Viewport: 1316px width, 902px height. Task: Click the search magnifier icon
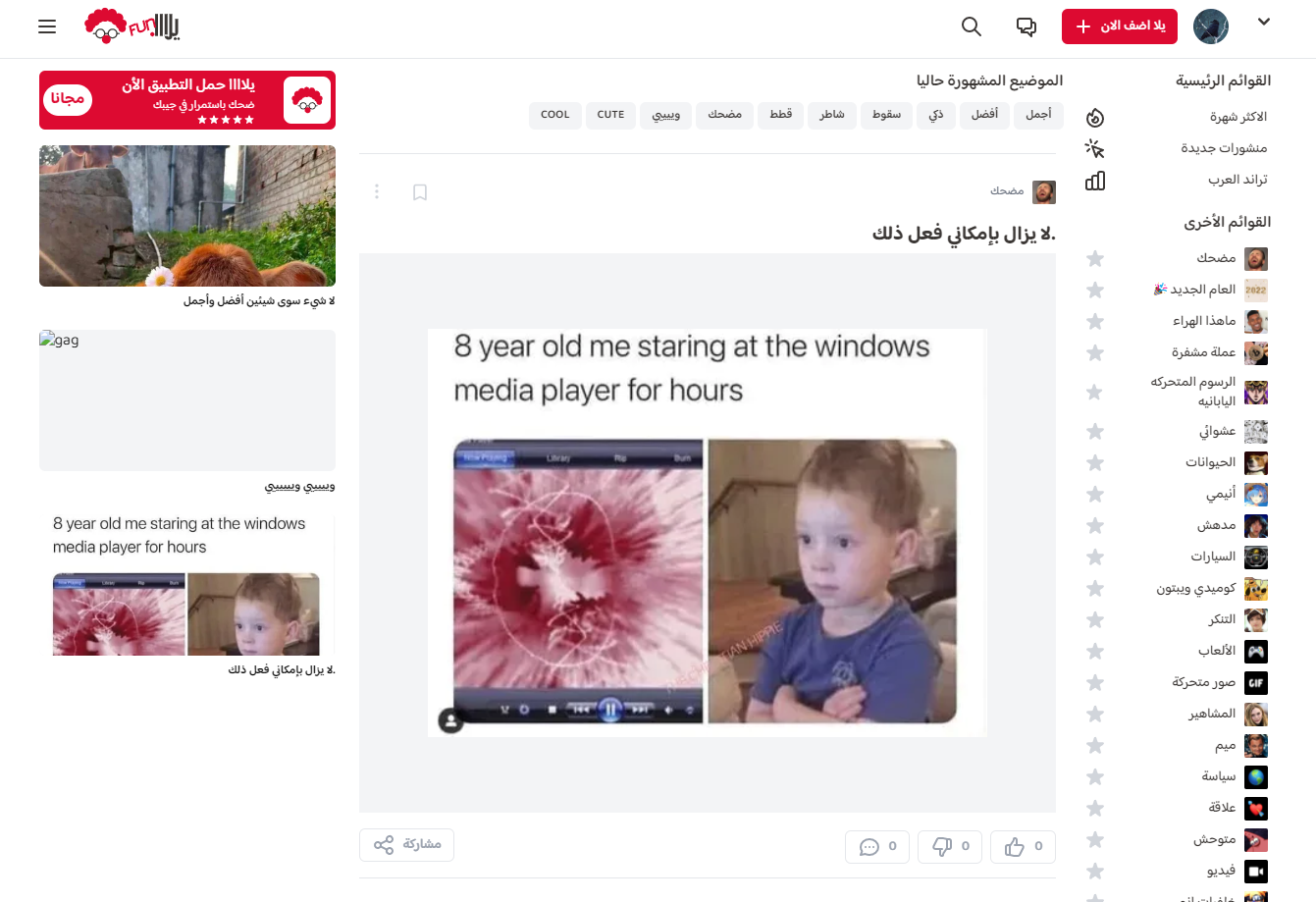tap(972, 27)
